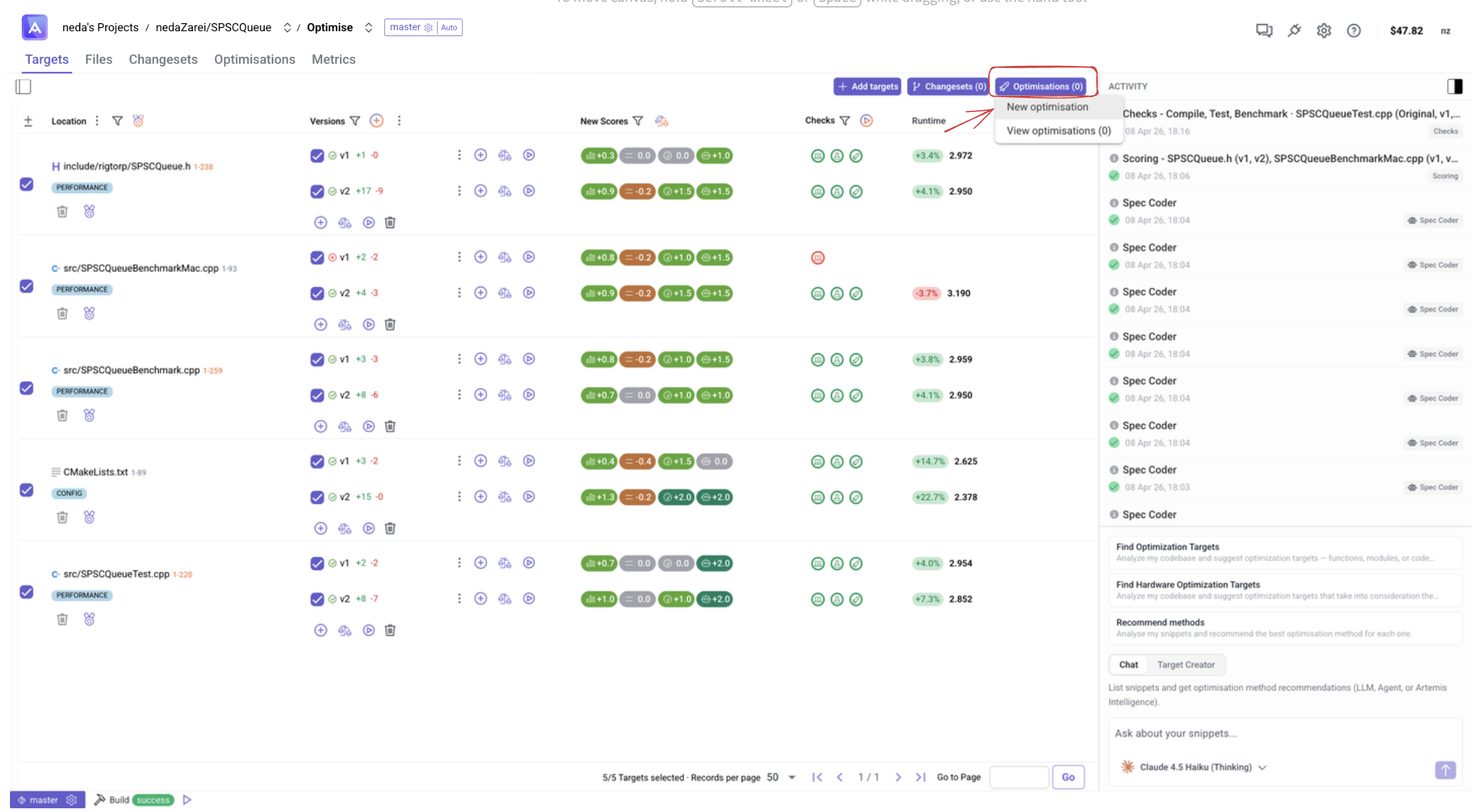Open settings via the gear icon

point(1324,30)
